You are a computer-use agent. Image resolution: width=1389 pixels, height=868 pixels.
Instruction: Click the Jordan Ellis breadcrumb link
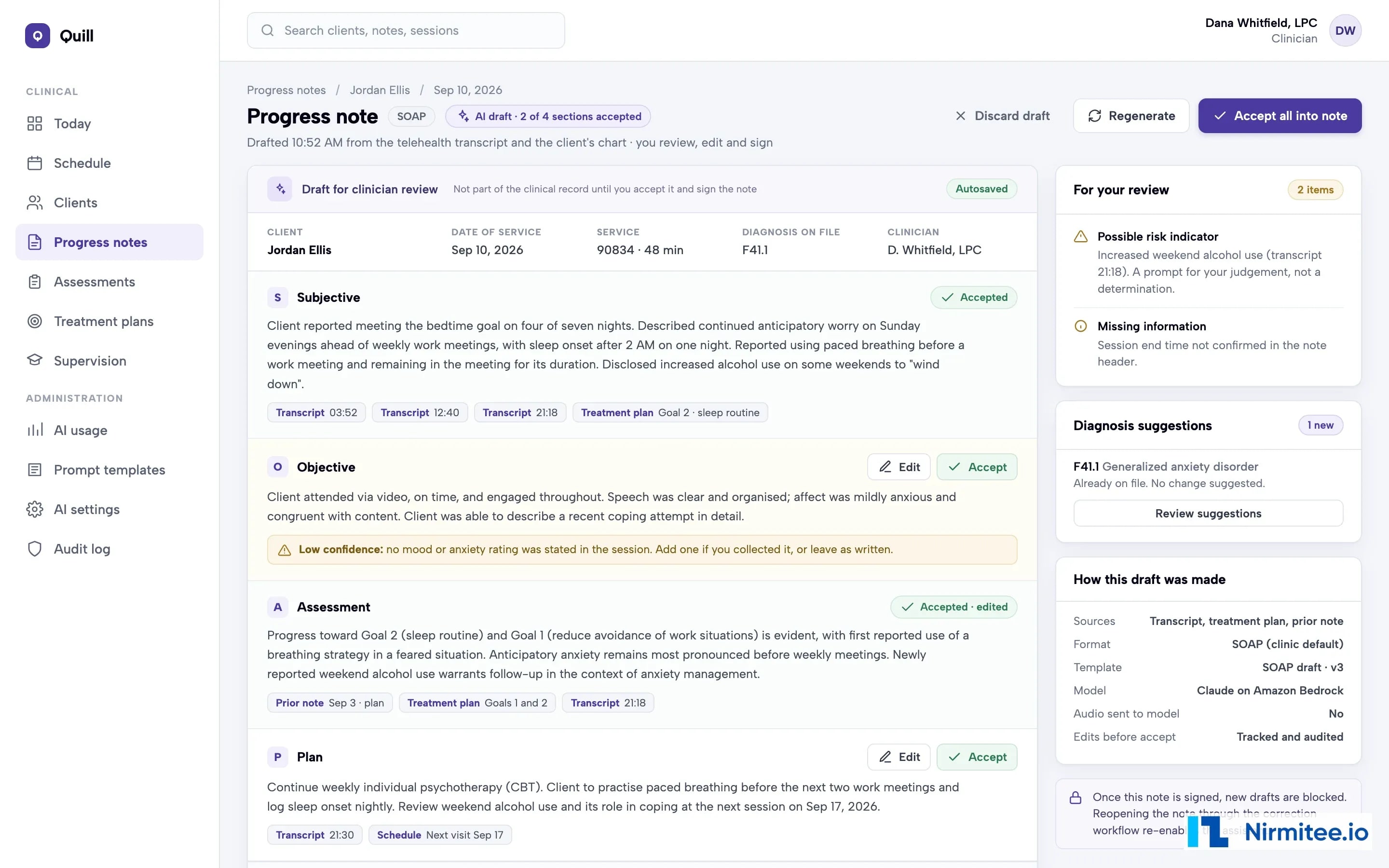click(x=380, y=90)
